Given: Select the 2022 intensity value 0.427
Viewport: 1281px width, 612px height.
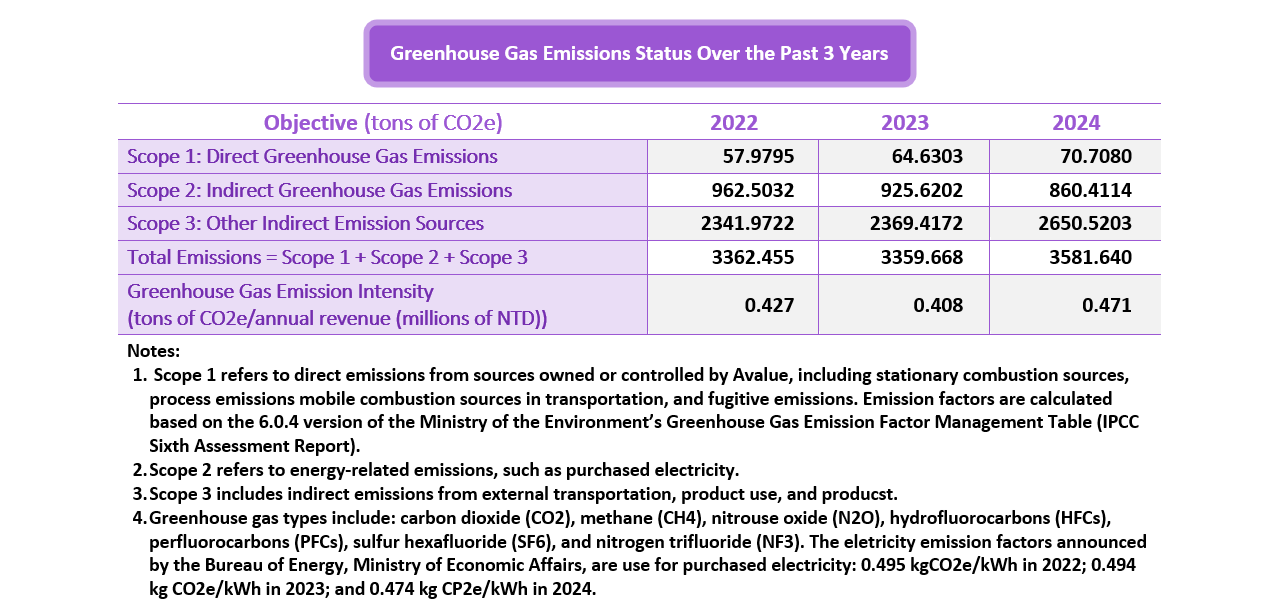Looking at the screenshot, I should pyautogui.click(x=769, y=305).
